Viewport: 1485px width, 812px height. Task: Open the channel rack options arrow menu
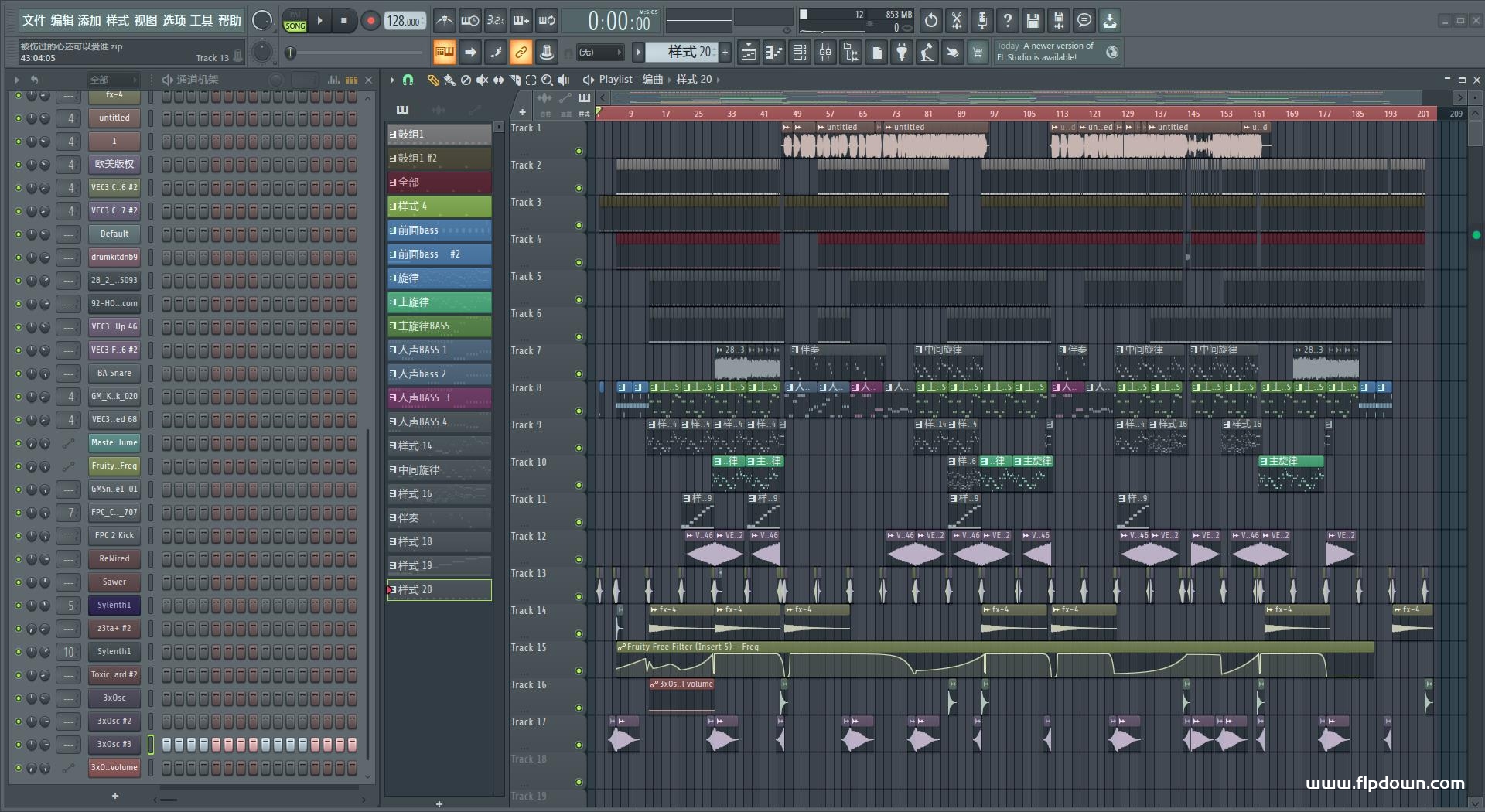[x=17, y=80]
